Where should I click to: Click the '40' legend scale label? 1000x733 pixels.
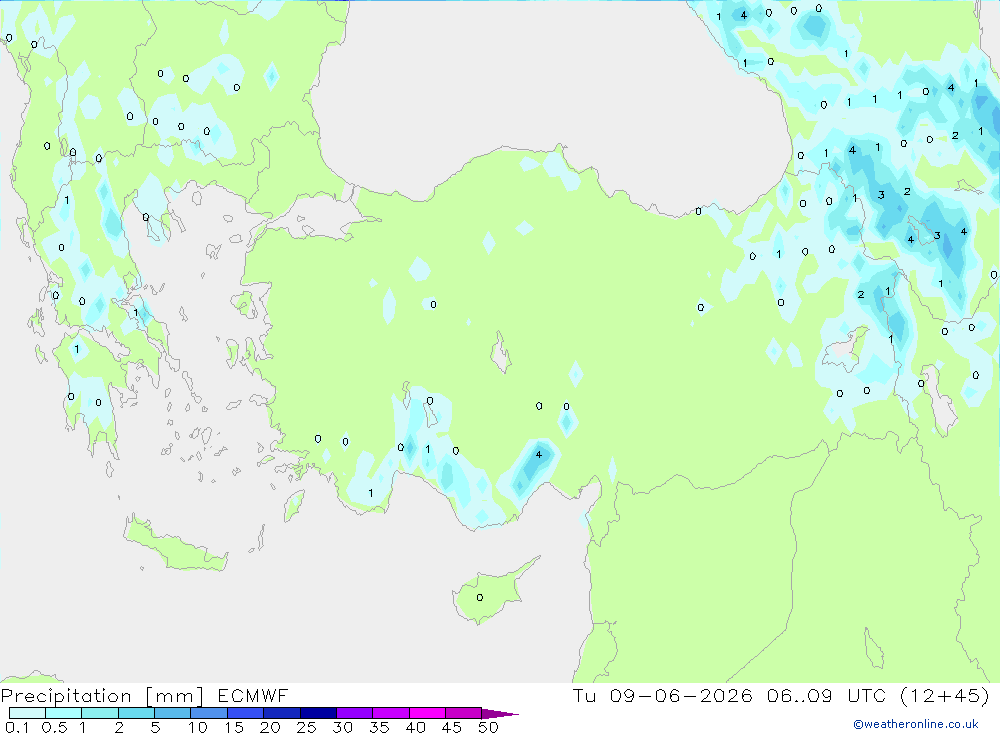tap(415, 727)
